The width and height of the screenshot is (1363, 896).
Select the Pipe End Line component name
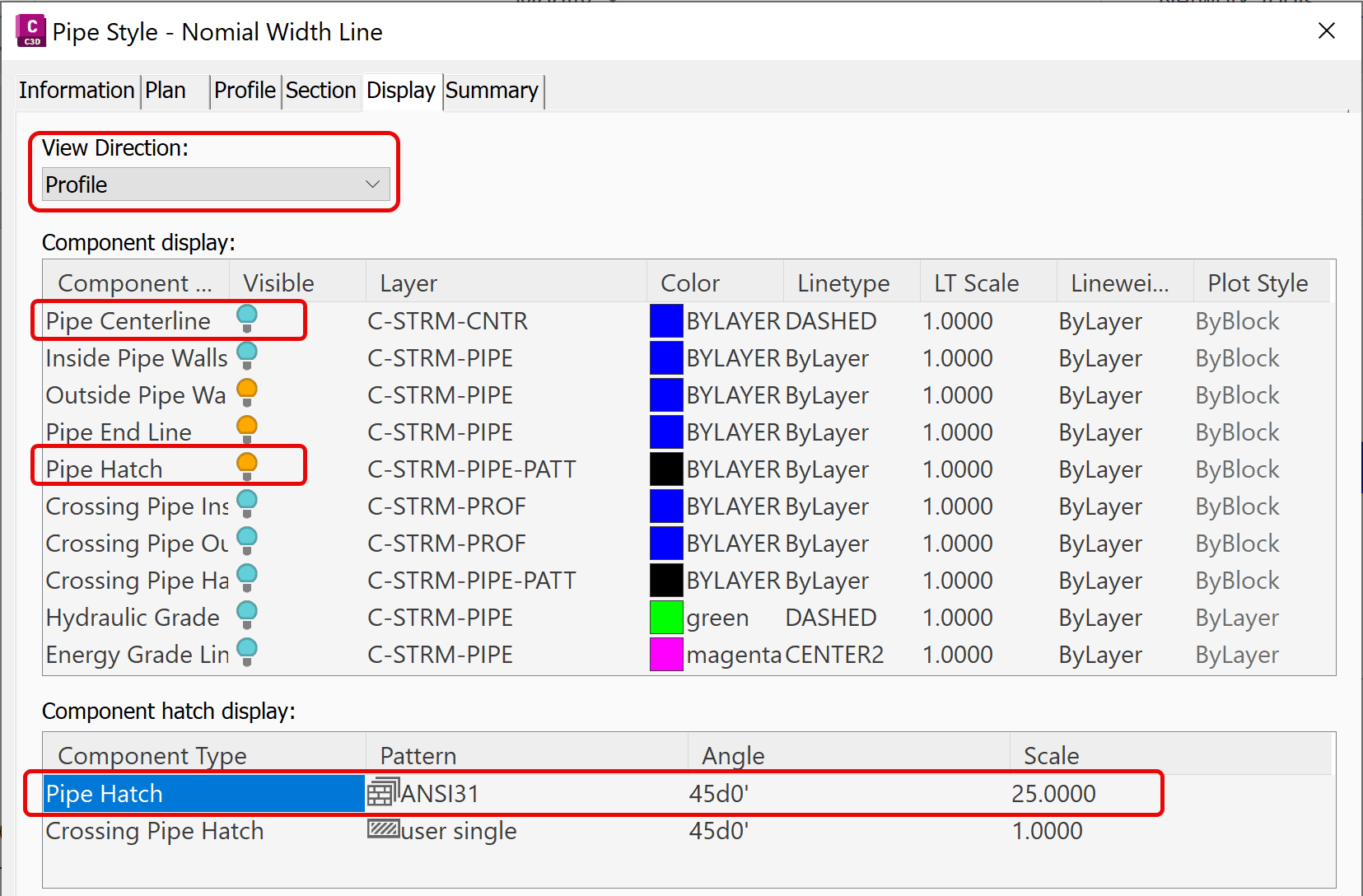(x=119, y=432)
